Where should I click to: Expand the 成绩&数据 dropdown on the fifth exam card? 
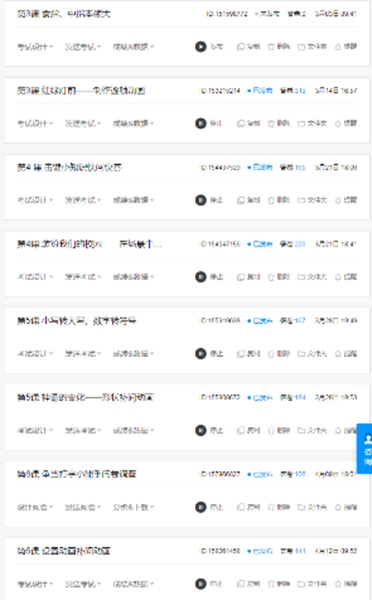133,354
